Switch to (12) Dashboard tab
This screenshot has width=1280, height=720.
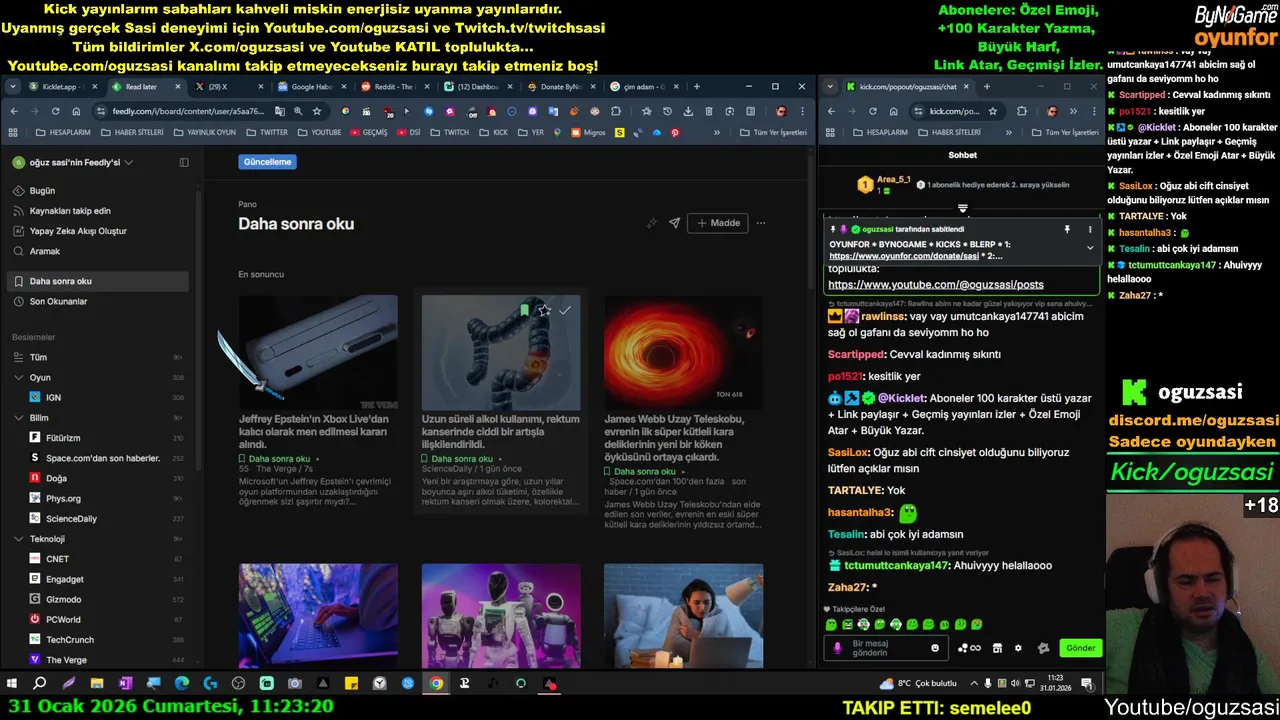(x=477, y=87)
